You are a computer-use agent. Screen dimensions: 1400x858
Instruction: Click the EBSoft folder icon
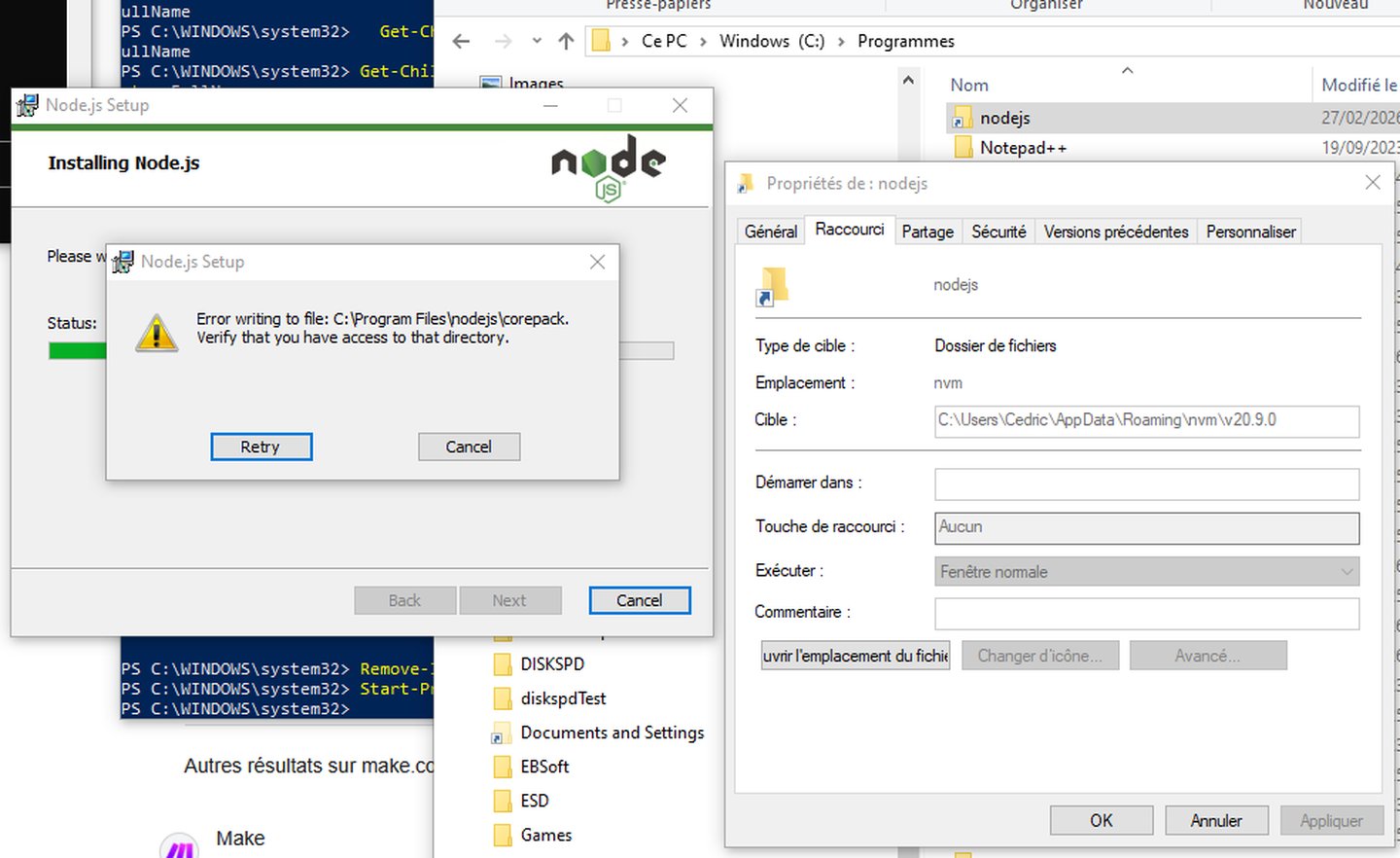tap(503, 767)
